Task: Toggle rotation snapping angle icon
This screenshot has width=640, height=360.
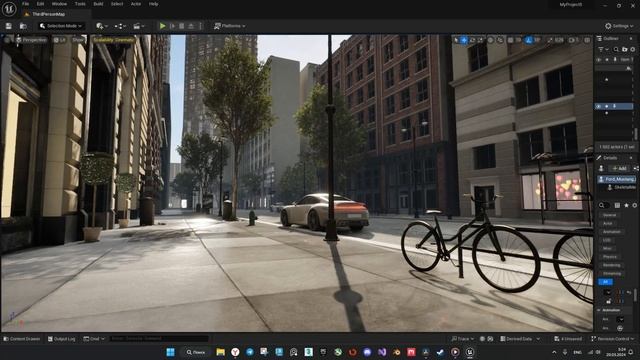Action: pos(529,40)
